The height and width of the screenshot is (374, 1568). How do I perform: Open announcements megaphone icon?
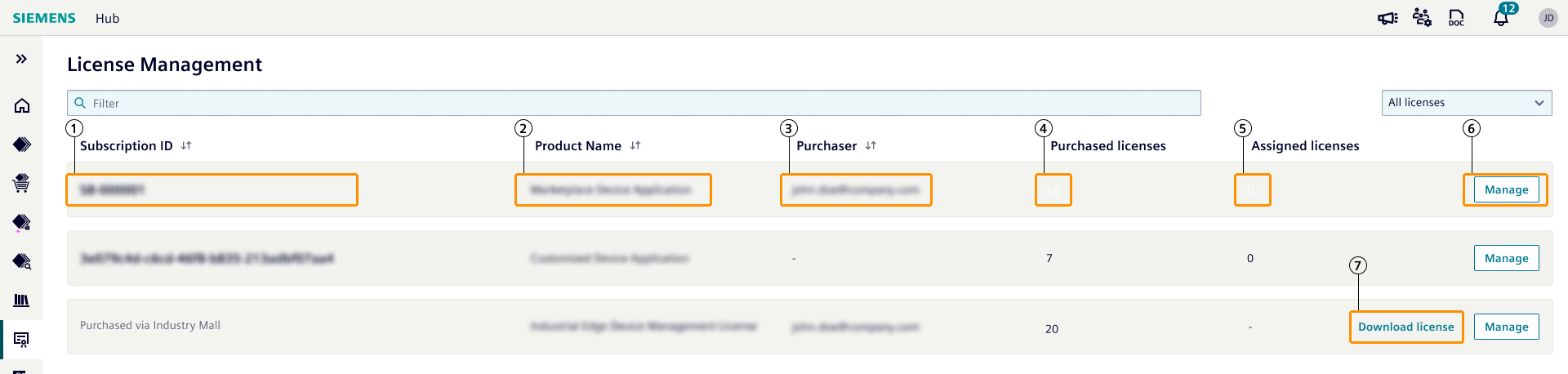pyautogui.click(x=1387, y=18)
